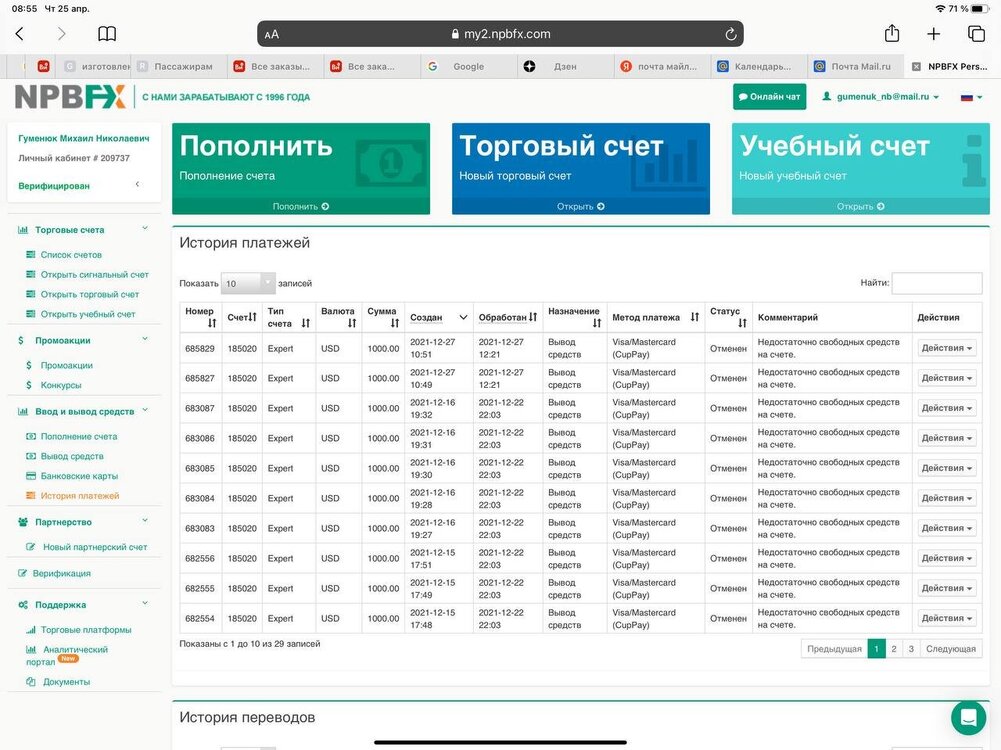Collapse the Поддержка sidebar section
Screen dimensions: 1001x750
click(145, 603)
